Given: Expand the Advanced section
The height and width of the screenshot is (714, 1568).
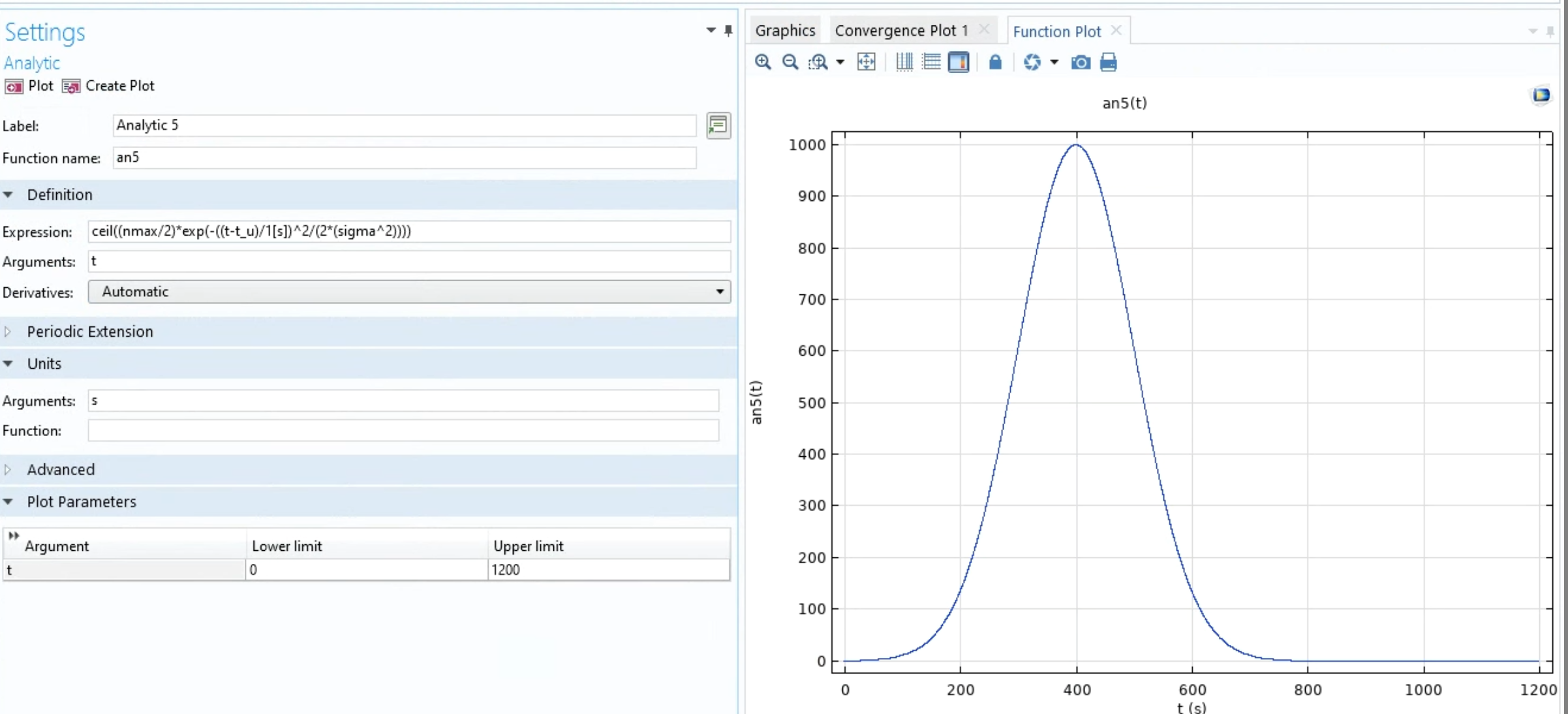Looking at the screenshot, I should click(60, 469).
